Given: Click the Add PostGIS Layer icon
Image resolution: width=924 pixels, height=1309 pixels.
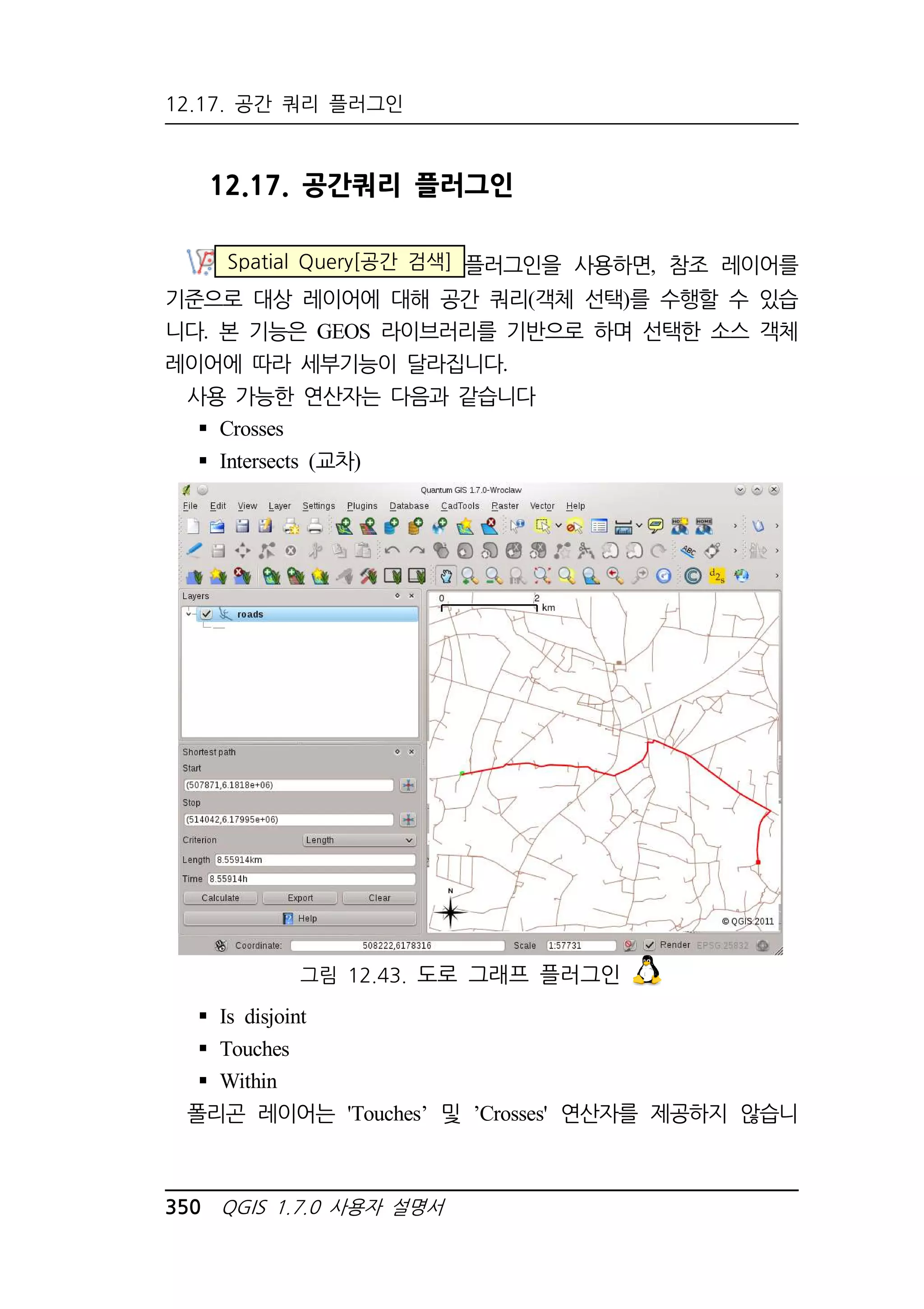Looking at the screenshot, I should coord(392,526).
